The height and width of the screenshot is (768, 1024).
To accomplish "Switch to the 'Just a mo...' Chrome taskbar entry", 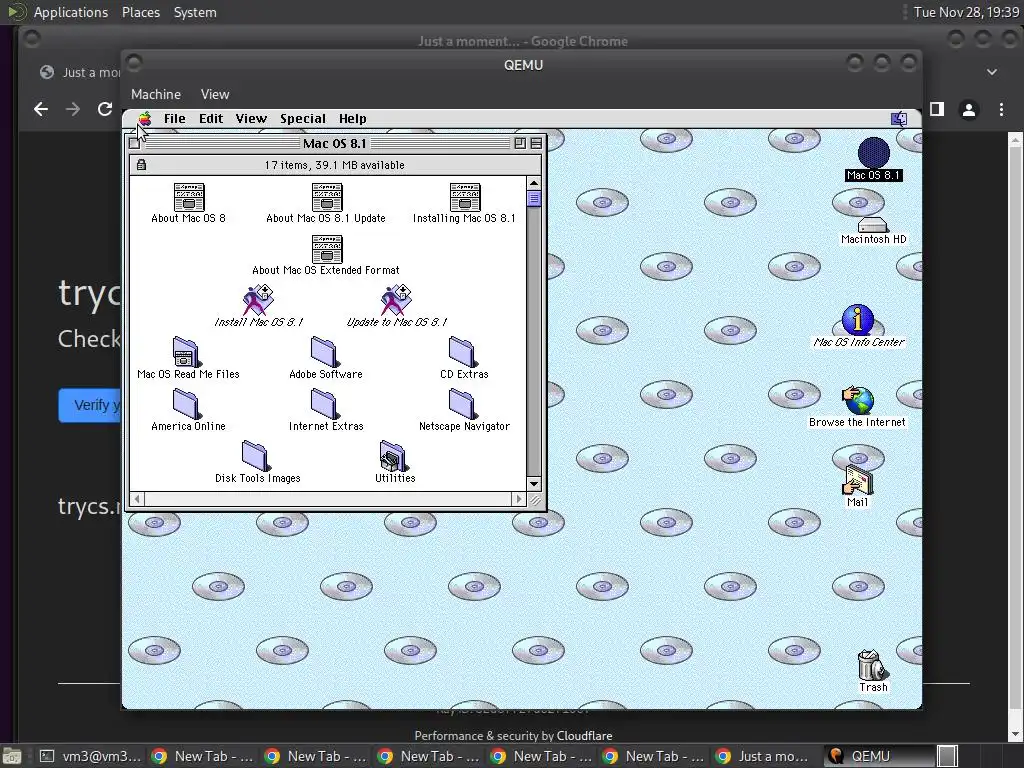I will click(766, 756).
